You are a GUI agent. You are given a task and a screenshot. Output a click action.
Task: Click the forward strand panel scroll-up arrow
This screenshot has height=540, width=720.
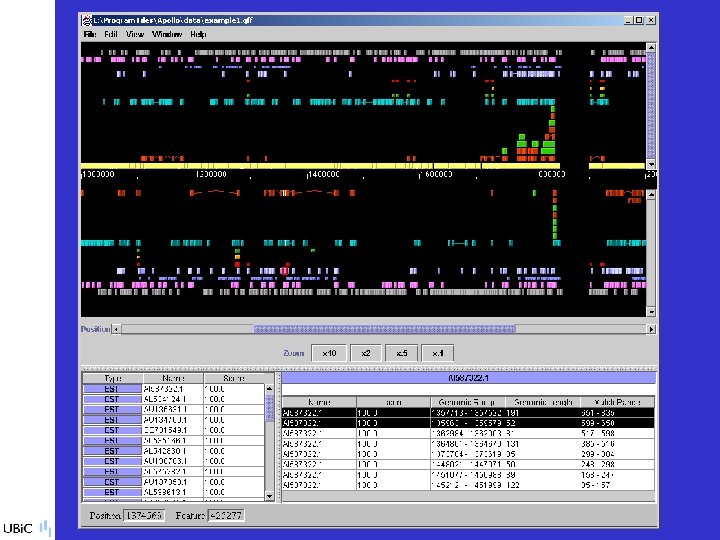tap(651, 47)
